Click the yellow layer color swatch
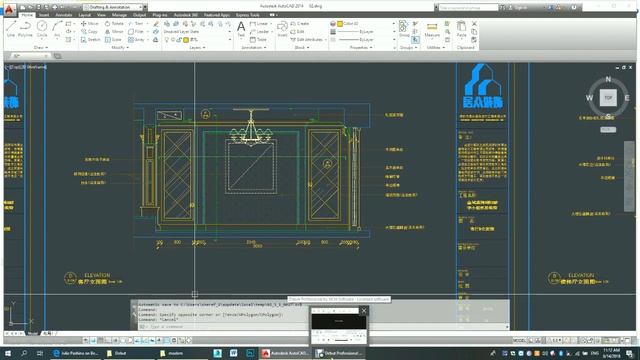 [186, 40]
